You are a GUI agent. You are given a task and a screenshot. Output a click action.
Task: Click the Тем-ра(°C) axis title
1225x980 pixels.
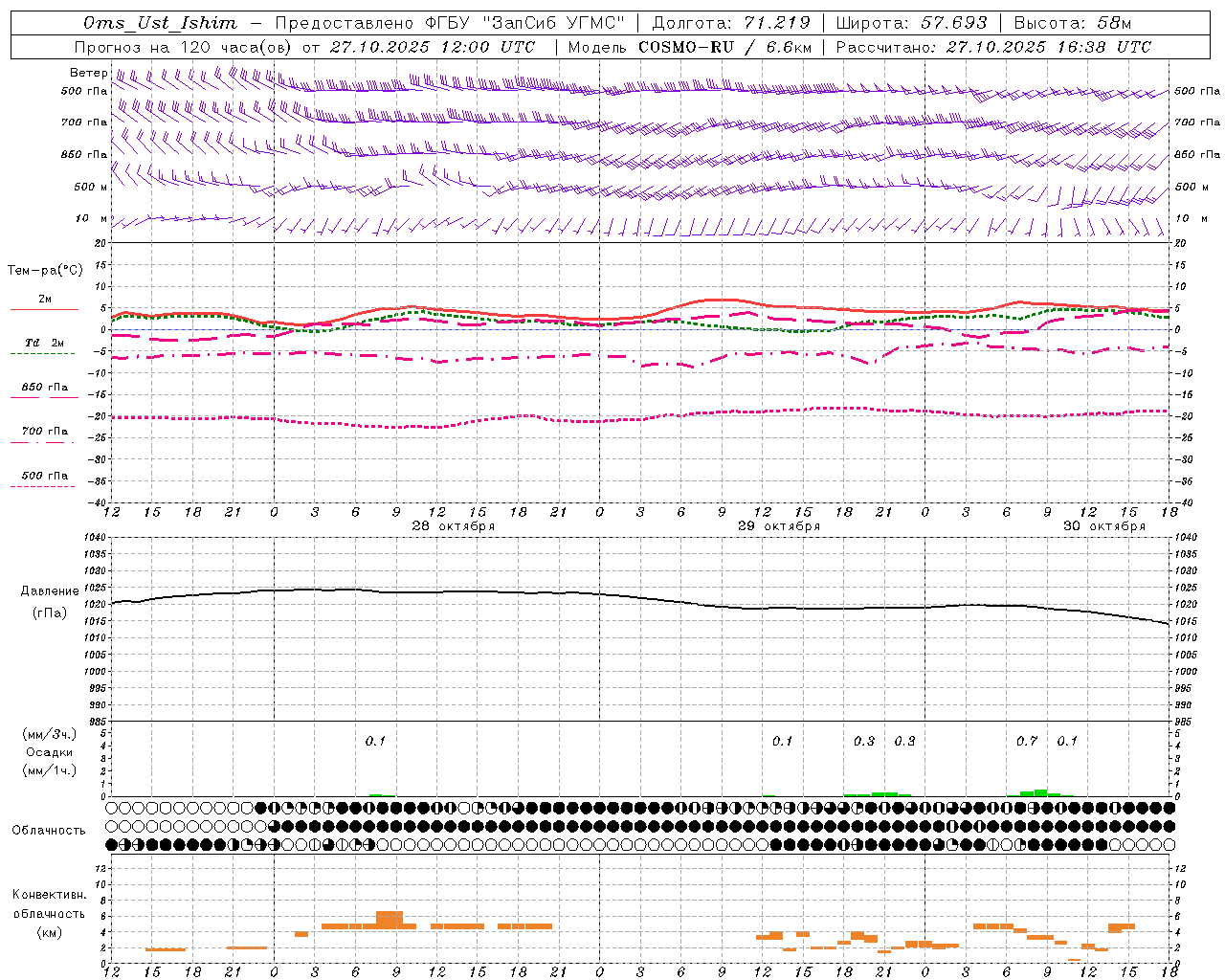[45, 270]
